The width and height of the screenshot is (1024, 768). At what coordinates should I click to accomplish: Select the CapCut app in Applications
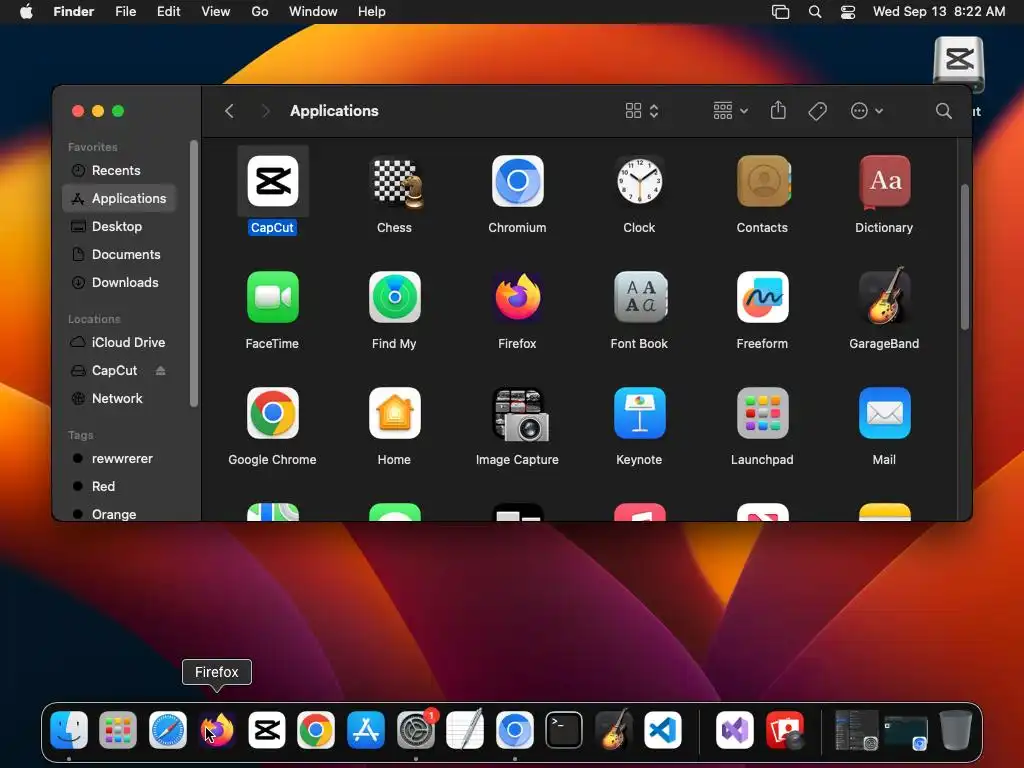(273, 182)
